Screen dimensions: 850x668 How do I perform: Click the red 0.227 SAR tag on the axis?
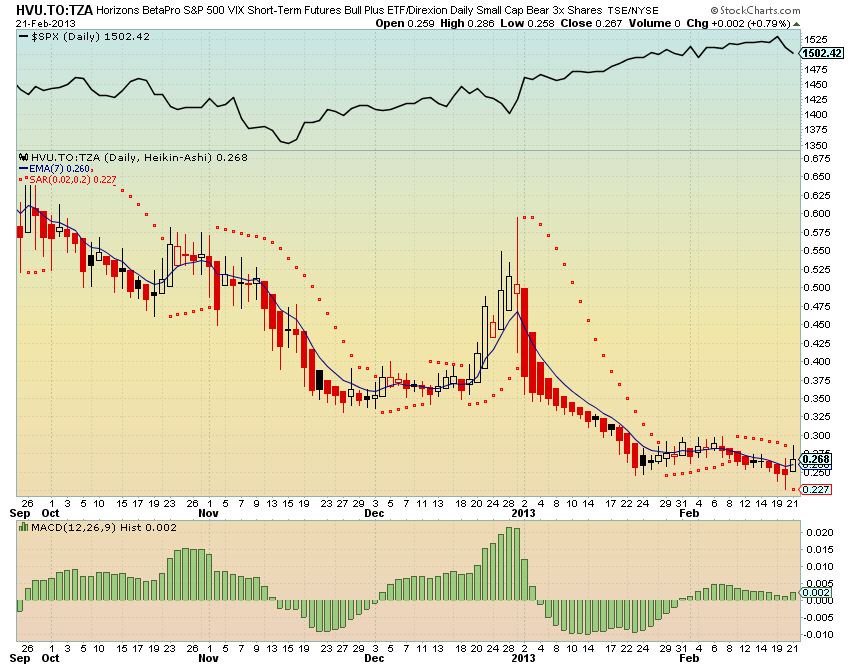point(816,490)
